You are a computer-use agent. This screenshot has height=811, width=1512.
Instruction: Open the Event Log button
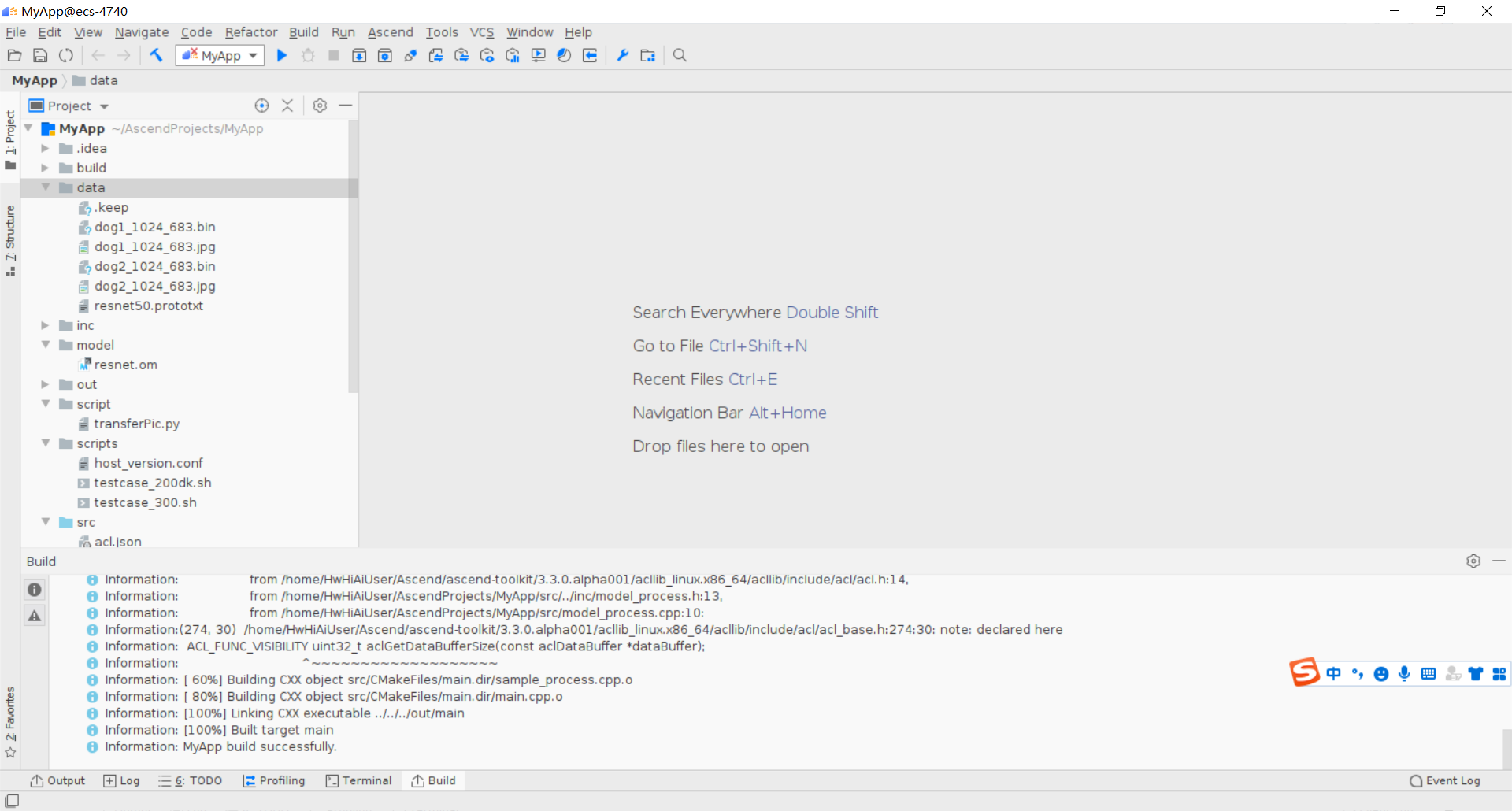point(1445,780)
